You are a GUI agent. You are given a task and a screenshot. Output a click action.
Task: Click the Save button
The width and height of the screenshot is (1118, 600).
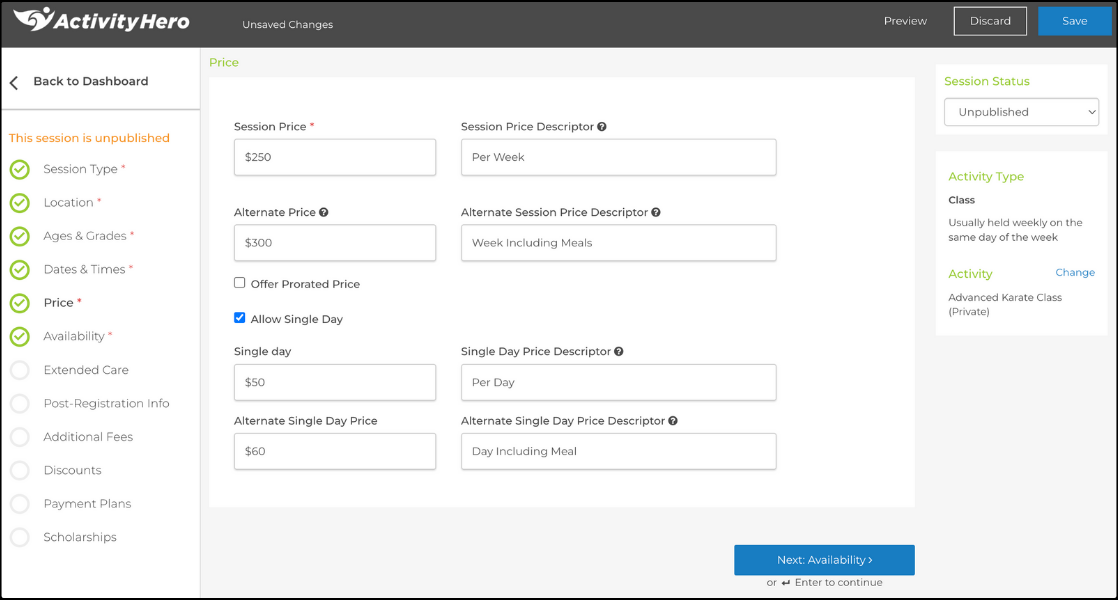(x=1075, y=21)
